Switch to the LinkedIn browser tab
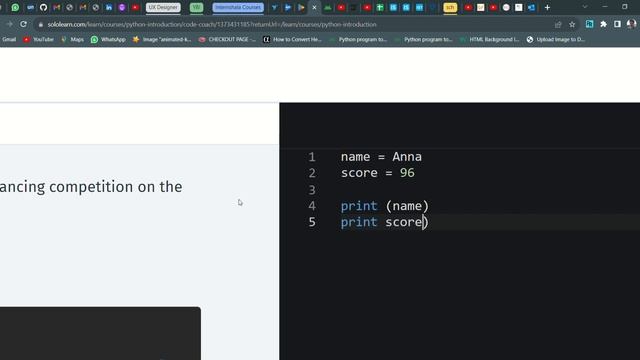This screenshot has width=640, height=360. [x=109, y=7]
